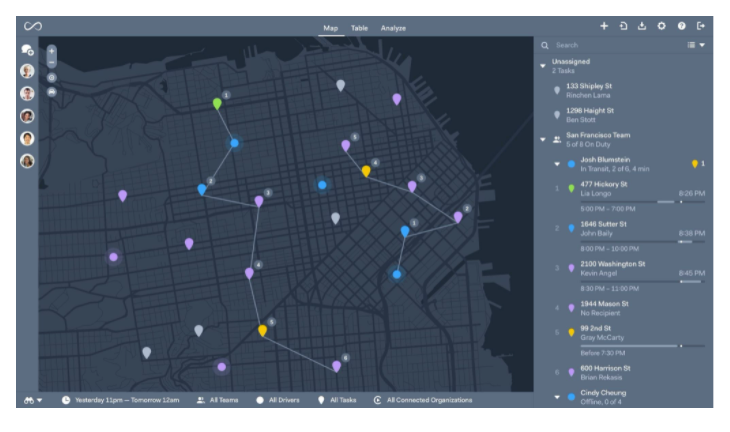Viewport: 730px width, 432px height.
Task: Click the green pin icon beside 477 Hickory St
Action: pyautogui.click(x=571, y=189)
